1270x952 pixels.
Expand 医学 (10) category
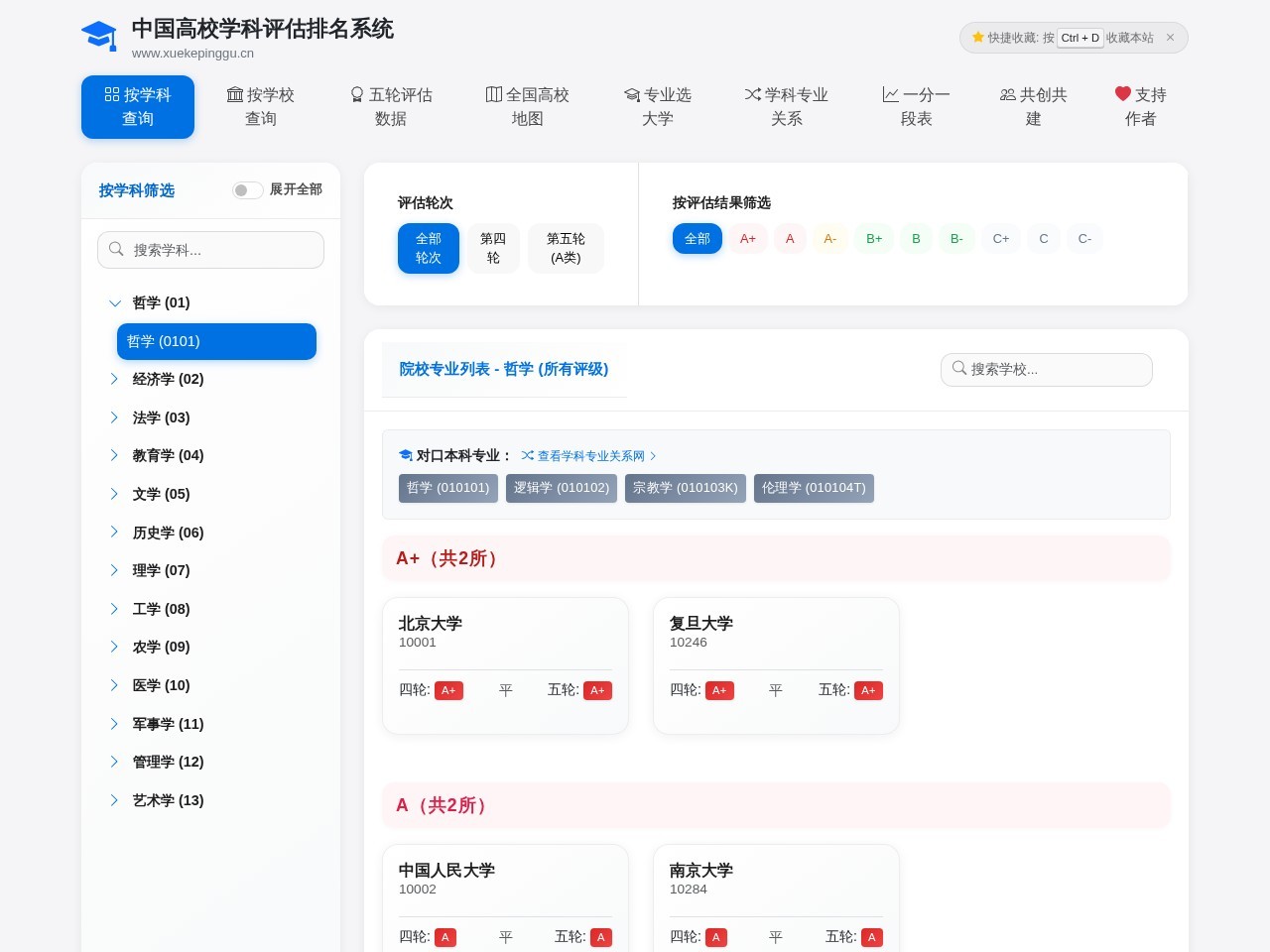pyautogui.click(x=210, y=685)
